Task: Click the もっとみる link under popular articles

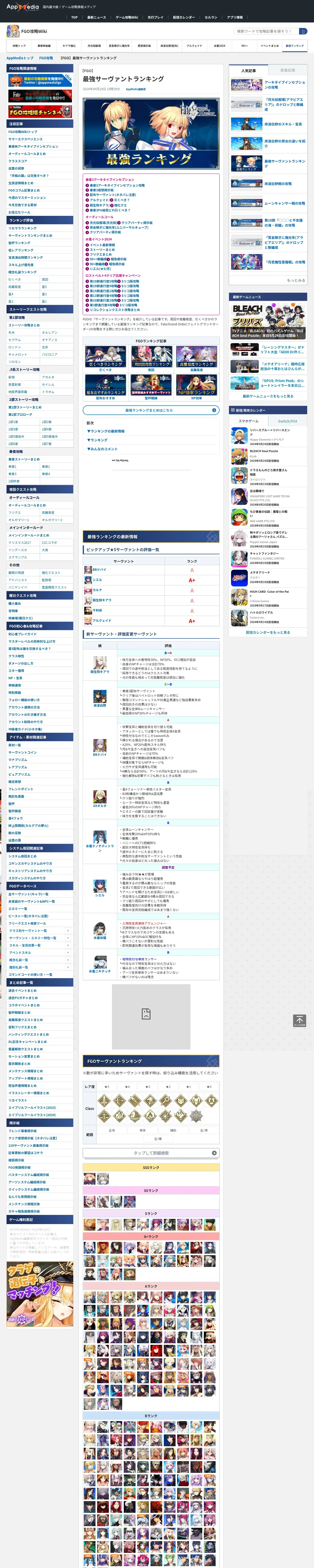Action: (x=296, y=281)
